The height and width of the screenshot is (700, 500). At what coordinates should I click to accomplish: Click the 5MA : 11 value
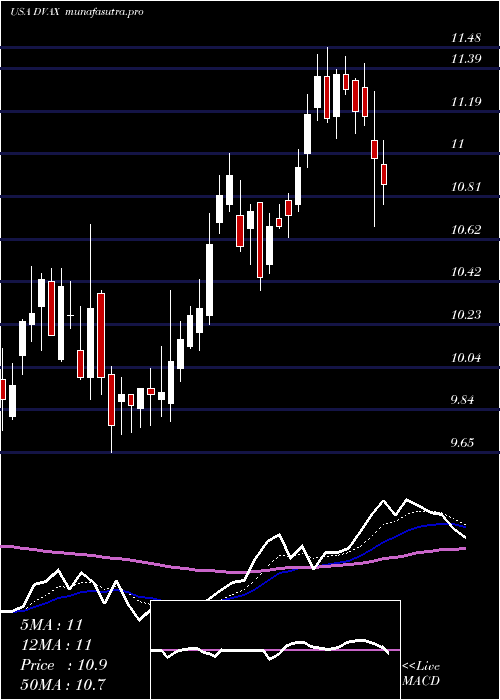(52, 625)
